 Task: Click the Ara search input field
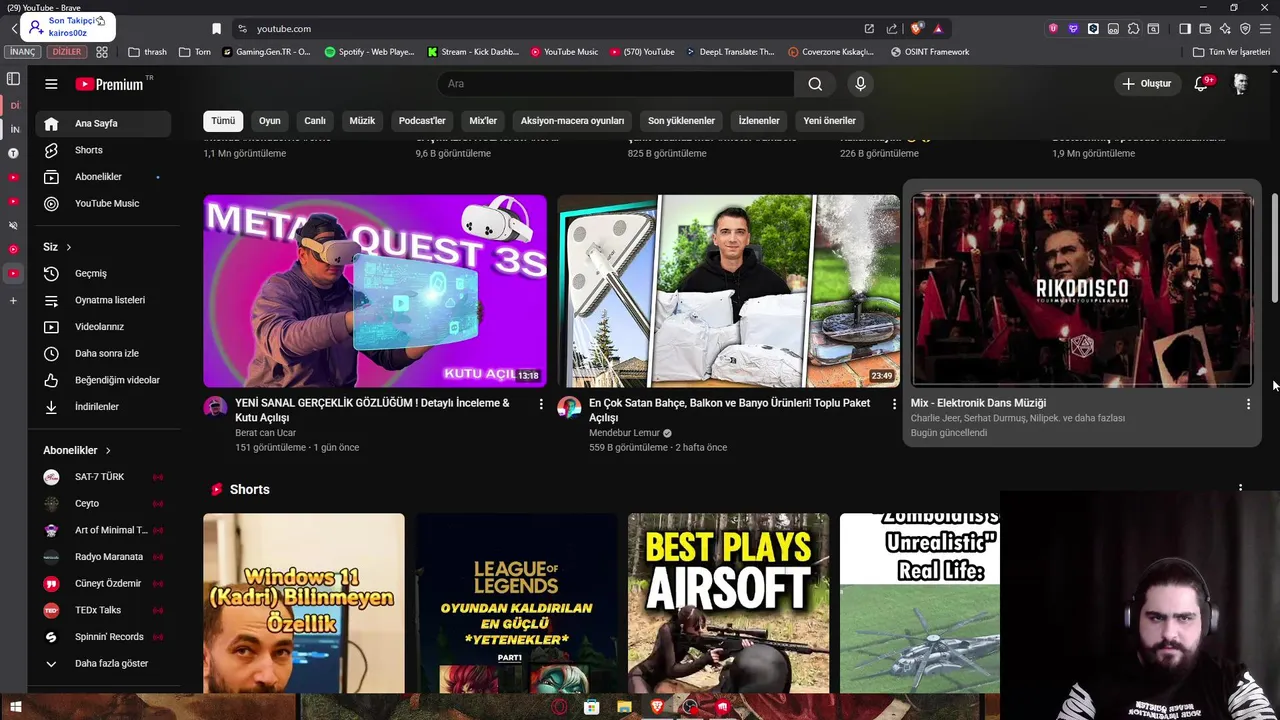pos(615,84)
